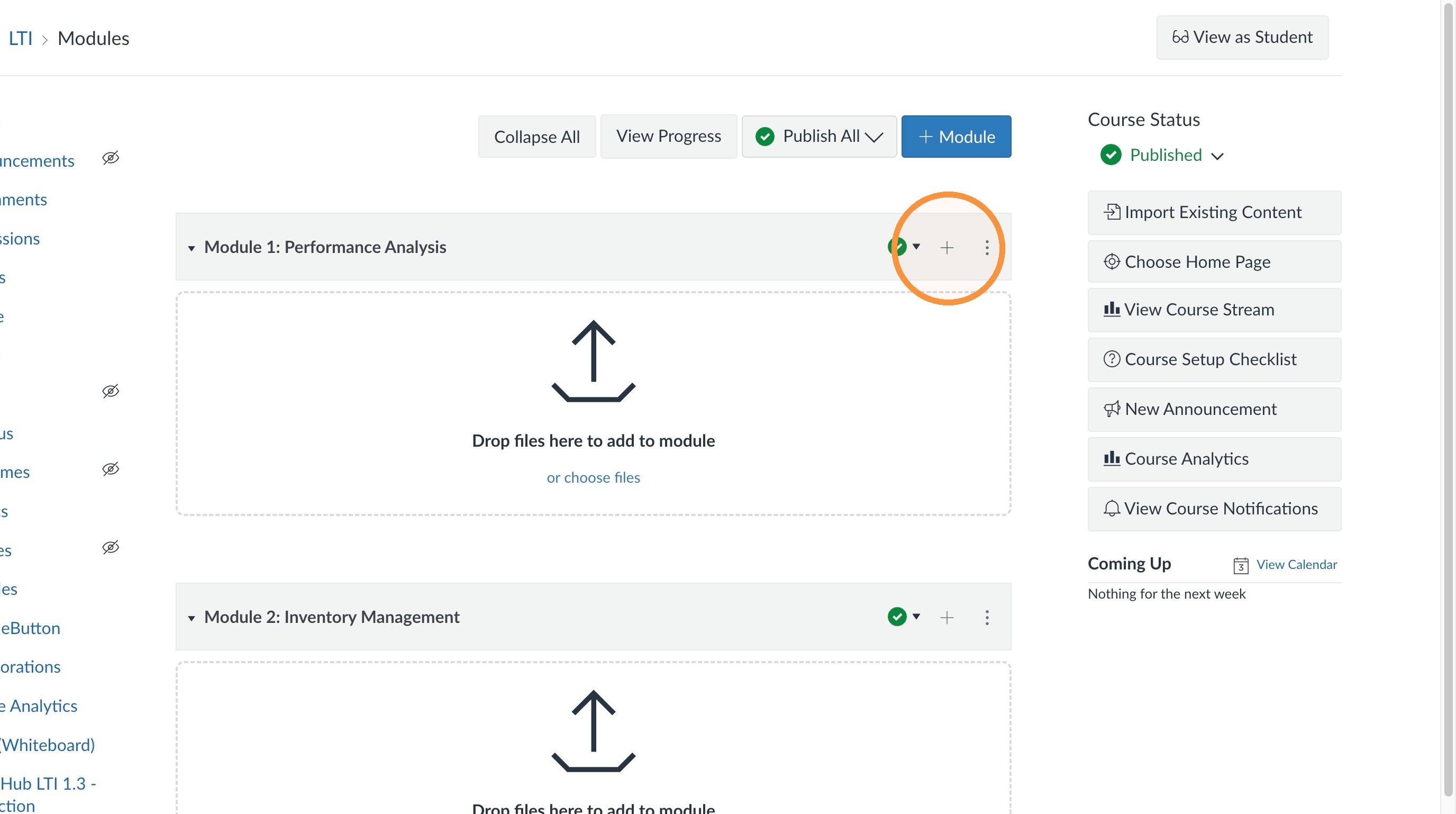
Task: Click the upload arrow in Module 2 drop zone
Action: click(594, 731)
